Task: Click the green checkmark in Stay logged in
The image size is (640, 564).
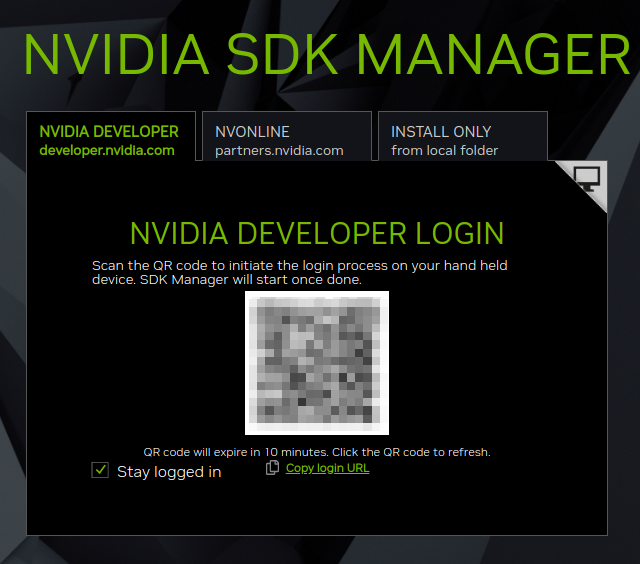Action: (x=100, y=471)
